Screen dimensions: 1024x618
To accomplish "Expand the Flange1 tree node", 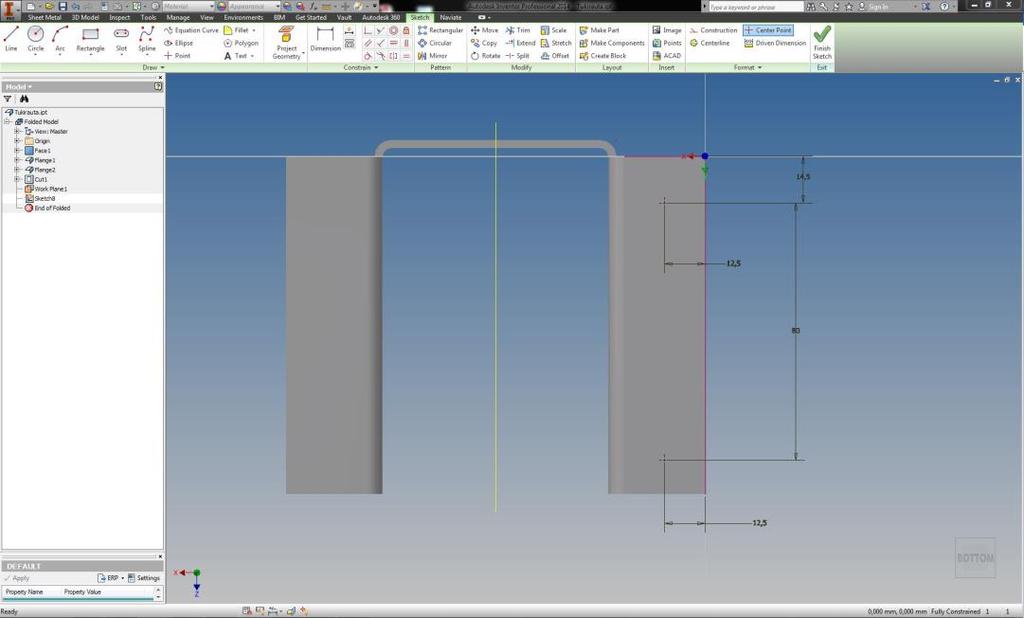I will (x=17, y=159).
